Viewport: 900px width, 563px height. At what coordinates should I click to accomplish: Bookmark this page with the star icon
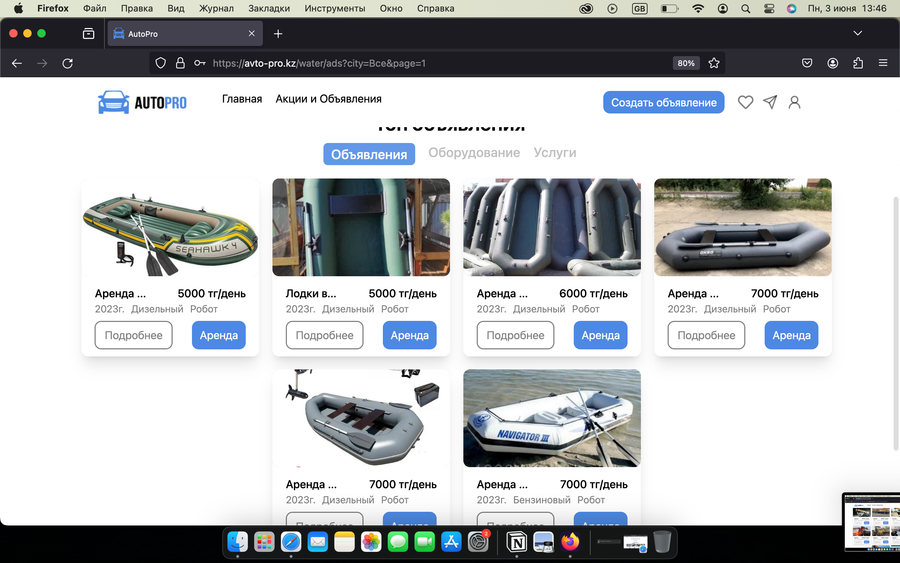click(713, 63)
